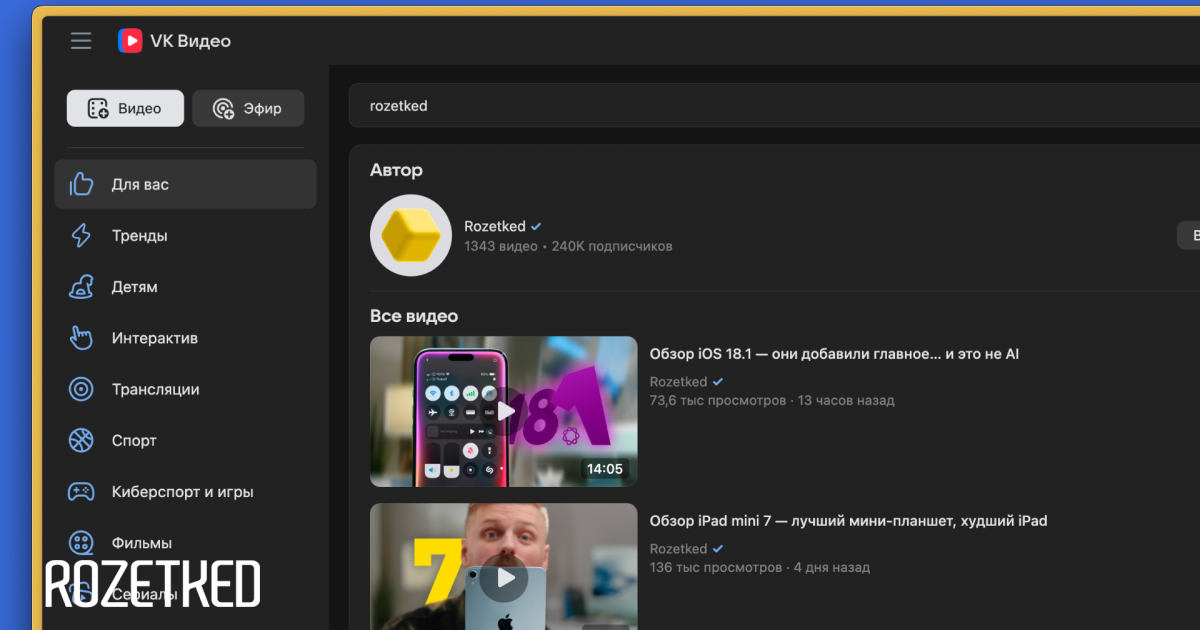Click the Тренды lightning icon

coord(81,236)
